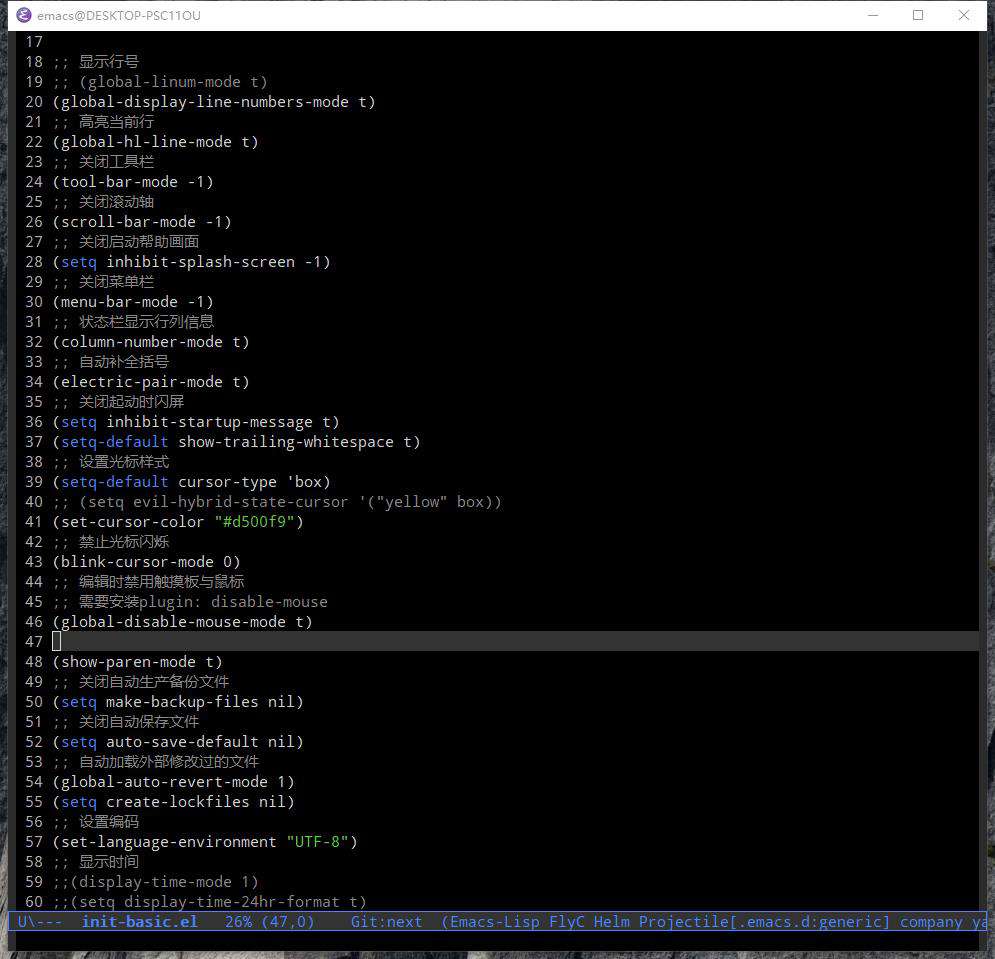Click the create-lockfiles nil line
Viewport: 995px width, 959px height.
pos(174,802)
